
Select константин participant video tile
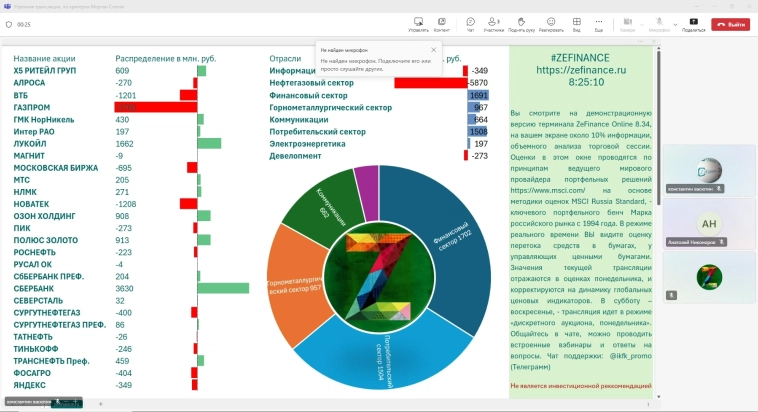coord(709,170)
